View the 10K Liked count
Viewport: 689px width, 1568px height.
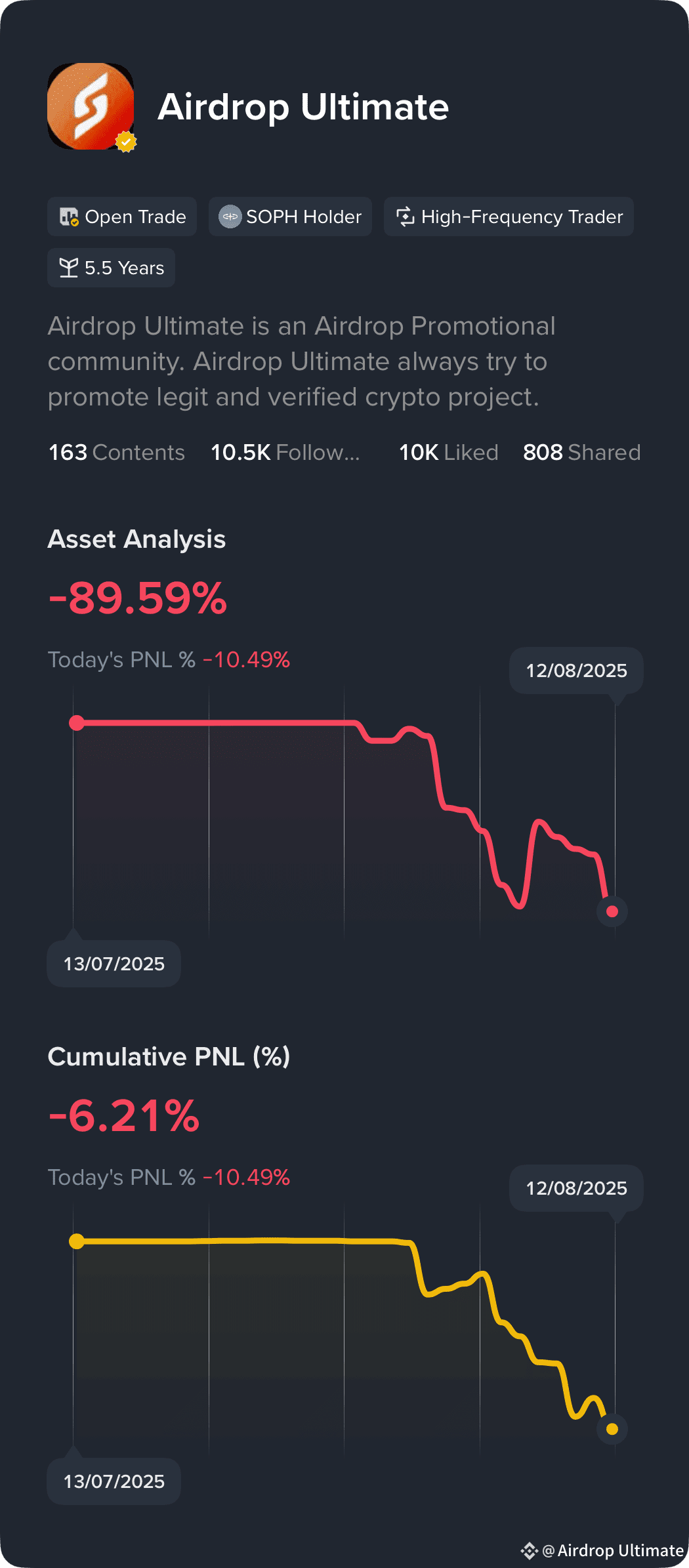pos(449,453)
